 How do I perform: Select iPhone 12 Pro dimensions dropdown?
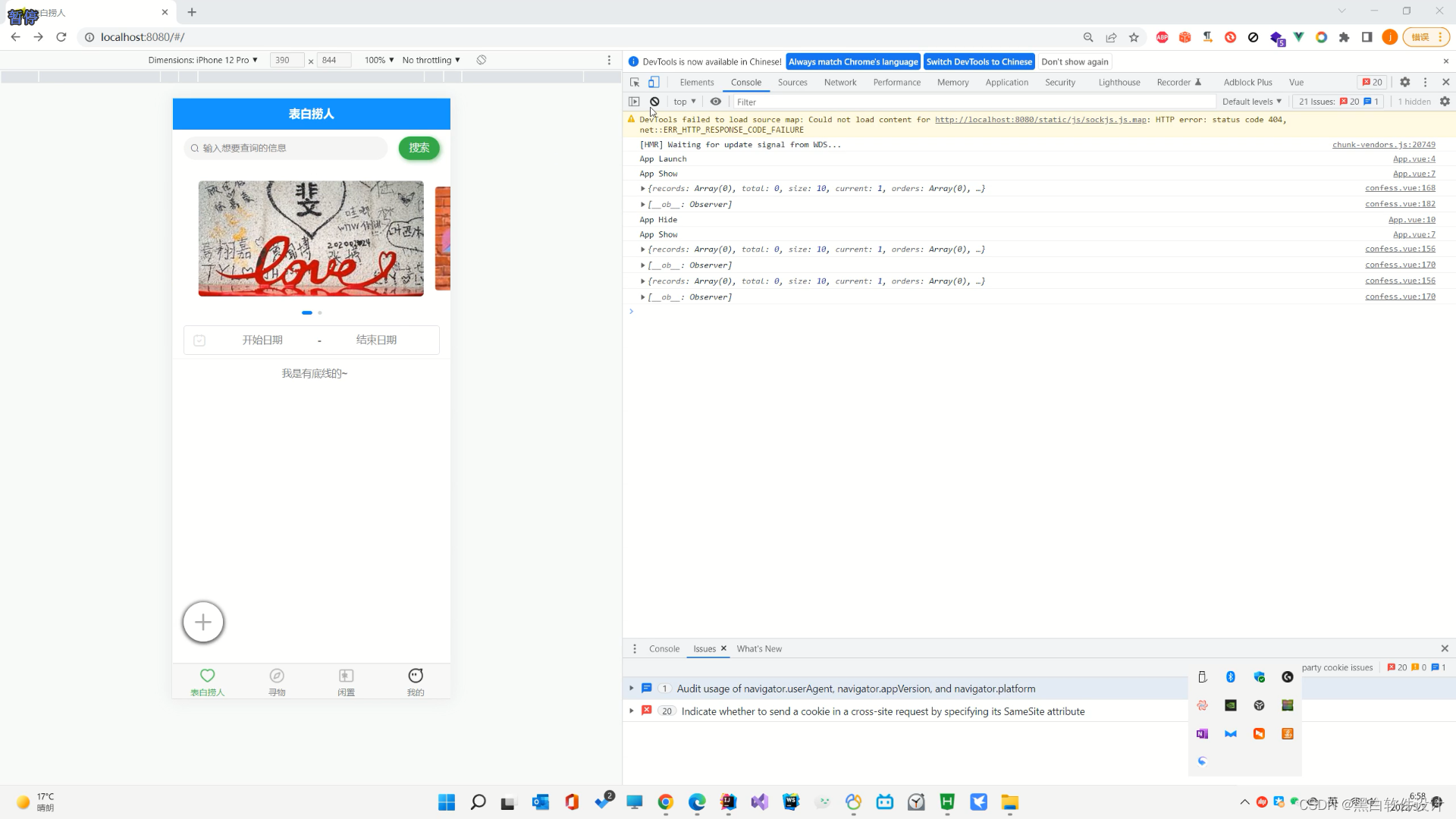(204, 59)
